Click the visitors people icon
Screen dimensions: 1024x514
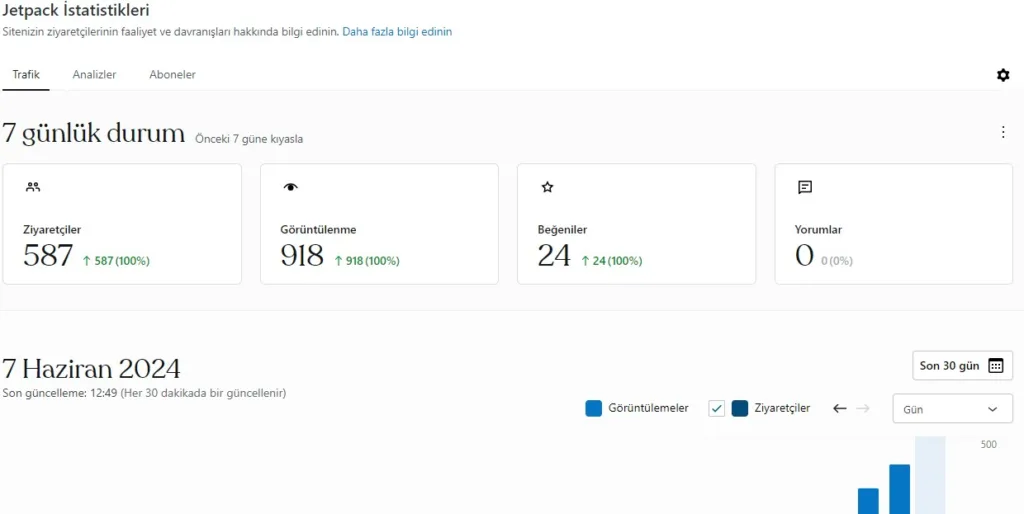click(33, 187)
